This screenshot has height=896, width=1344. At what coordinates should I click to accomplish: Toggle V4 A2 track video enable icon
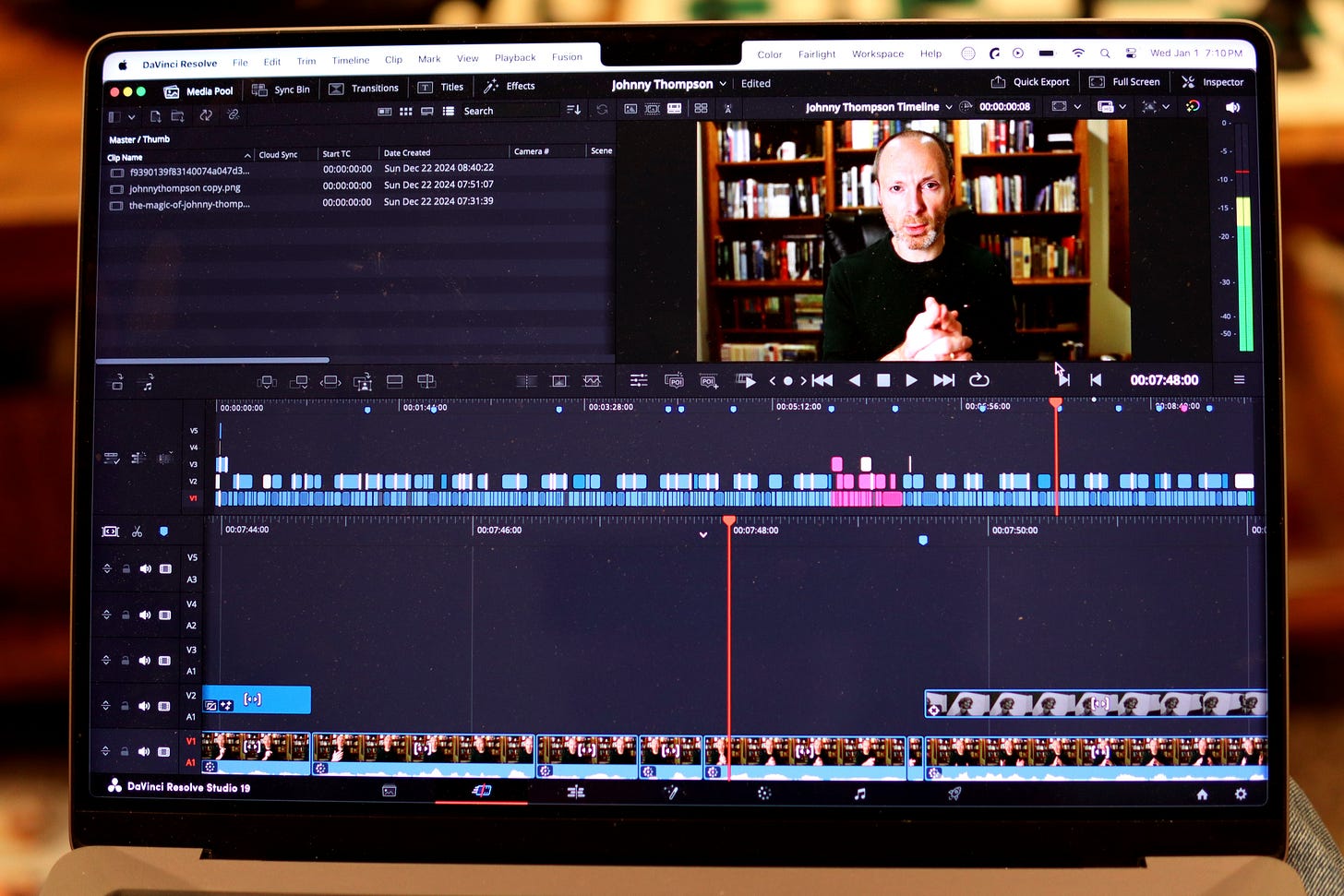(165, 615)
